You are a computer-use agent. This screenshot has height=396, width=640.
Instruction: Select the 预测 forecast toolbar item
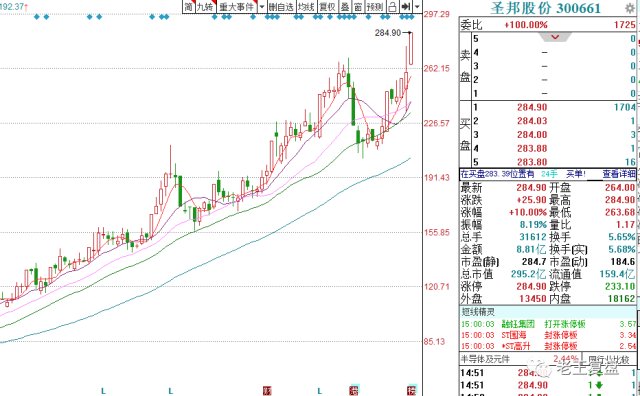(x=375, y=7)
